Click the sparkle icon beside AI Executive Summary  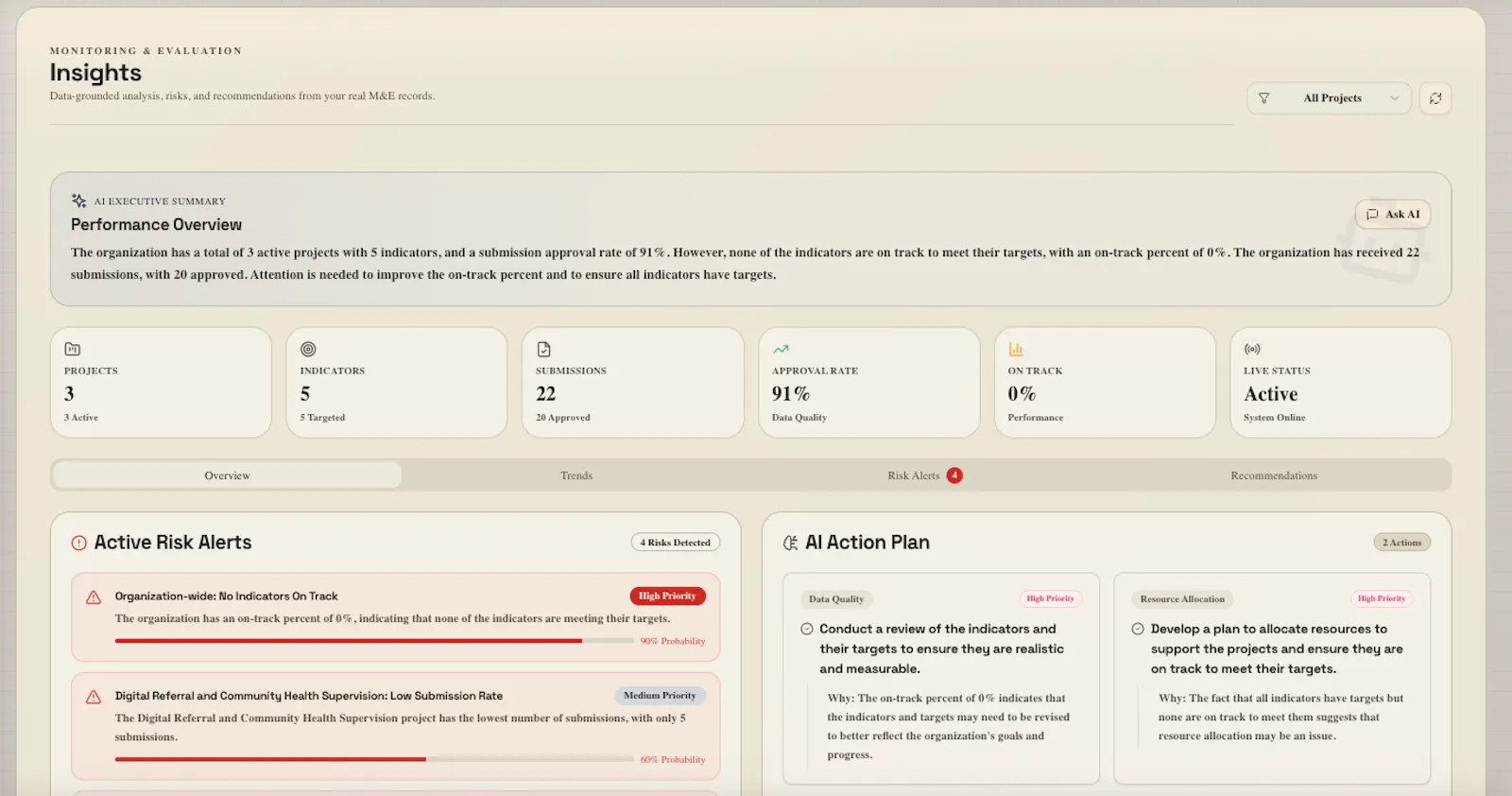(79, 200)
